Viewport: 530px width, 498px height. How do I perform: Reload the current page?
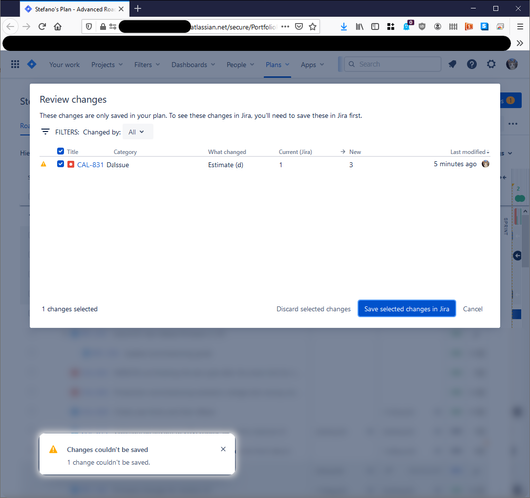click(x=42, y=26)
